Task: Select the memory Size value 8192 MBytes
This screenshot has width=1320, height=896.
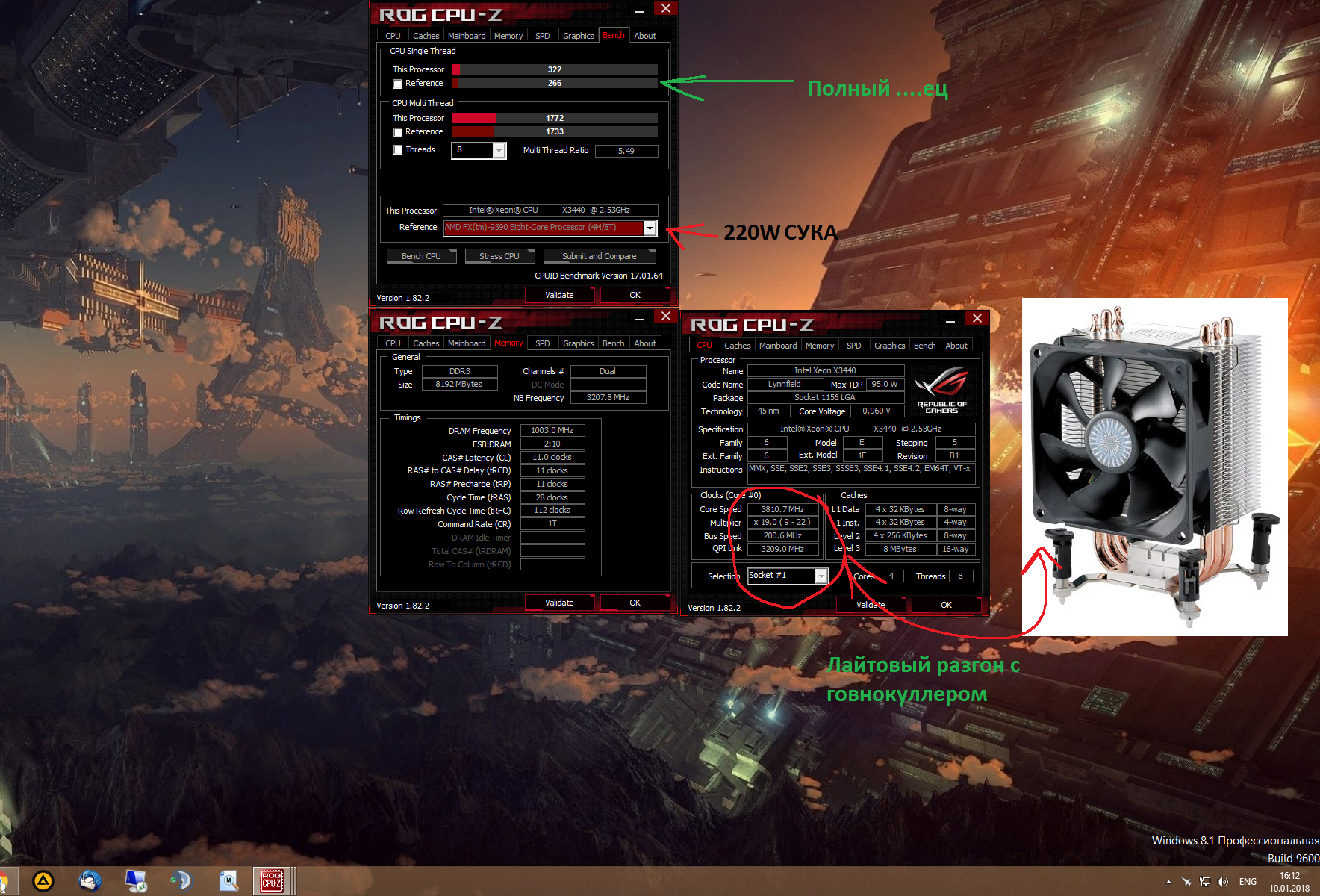Action: (x=459, y=384)
